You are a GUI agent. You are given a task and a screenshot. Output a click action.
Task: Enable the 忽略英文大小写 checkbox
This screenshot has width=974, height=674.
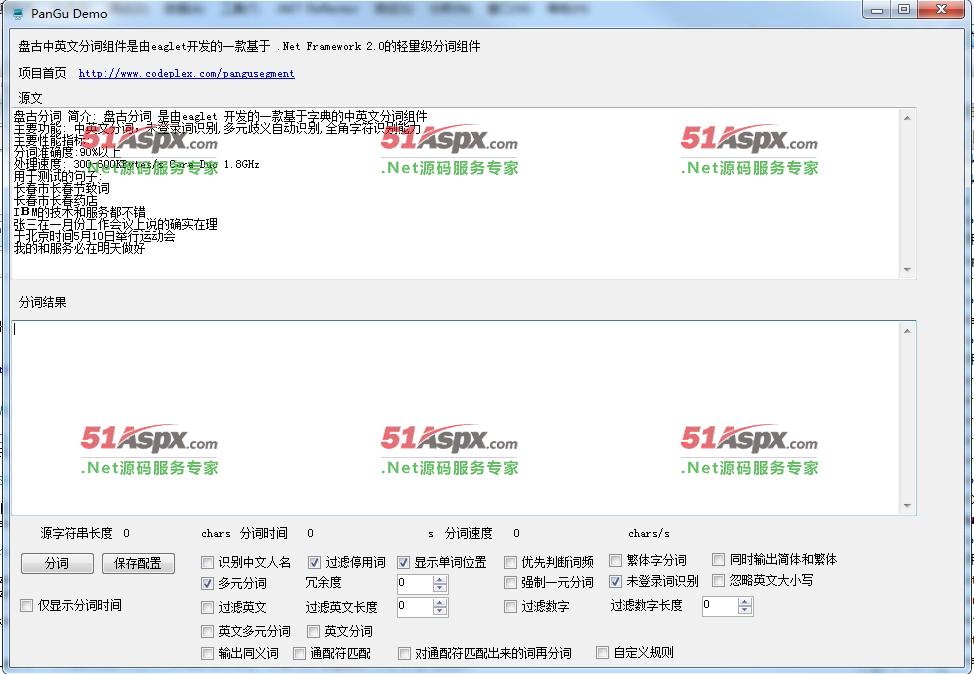point(719,580)
